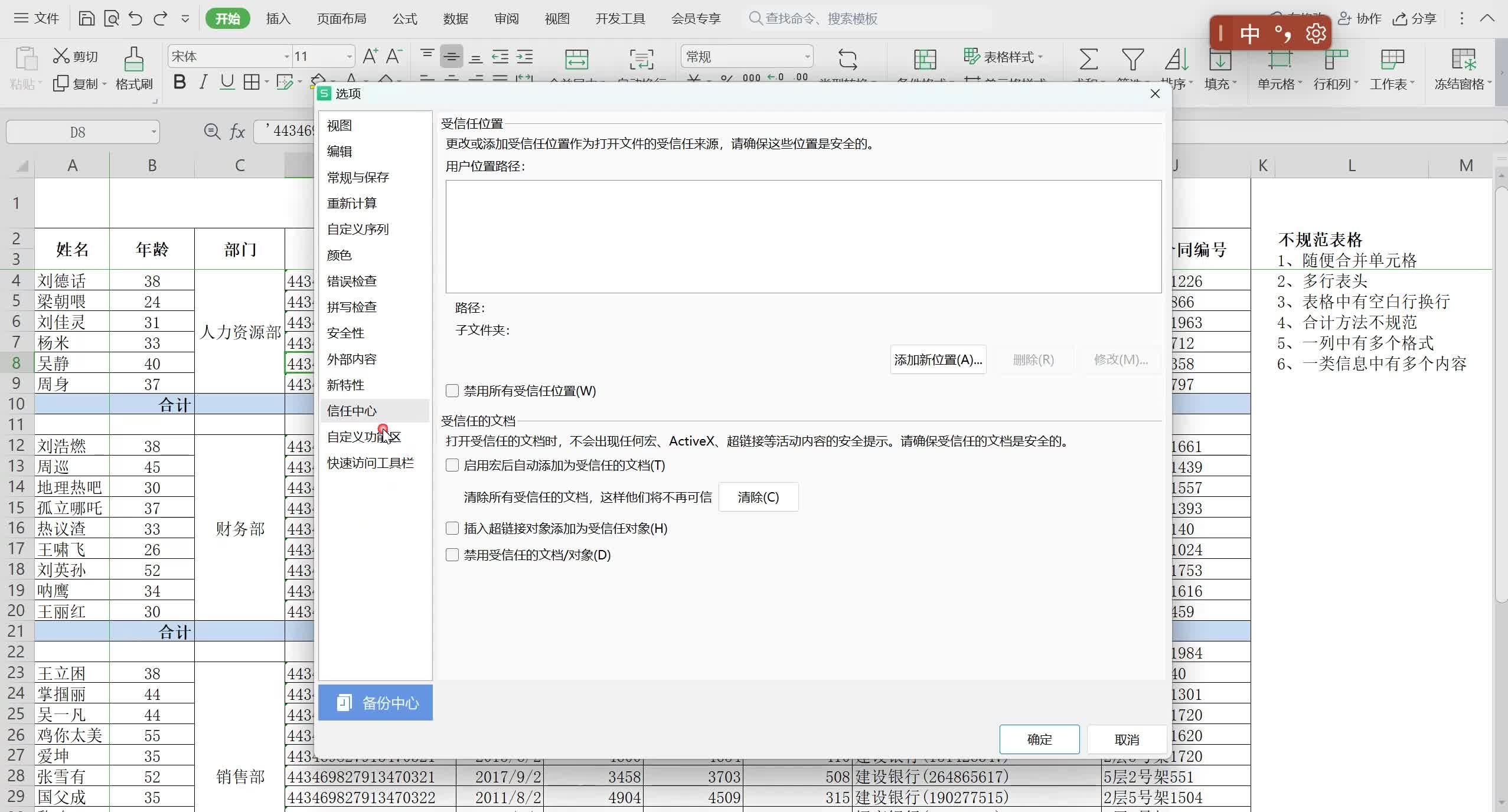Expand the font size 11 dropdown

point(349,57)
